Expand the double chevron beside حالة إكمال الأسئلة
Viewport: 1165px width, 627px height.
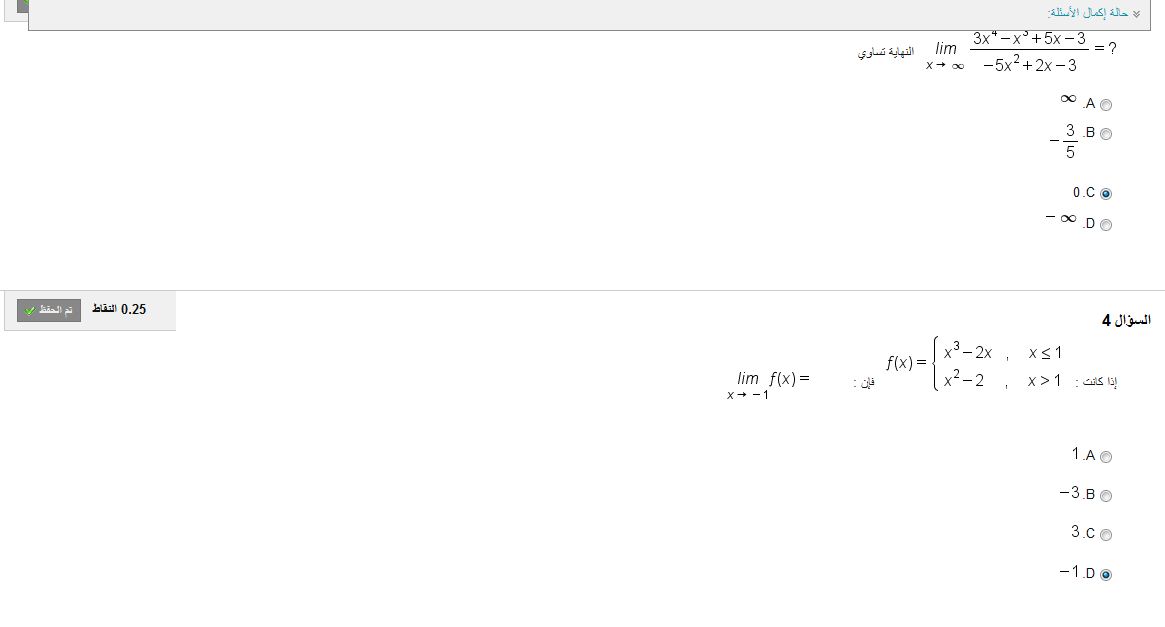pyautogui.click(x=1136, y=14)
